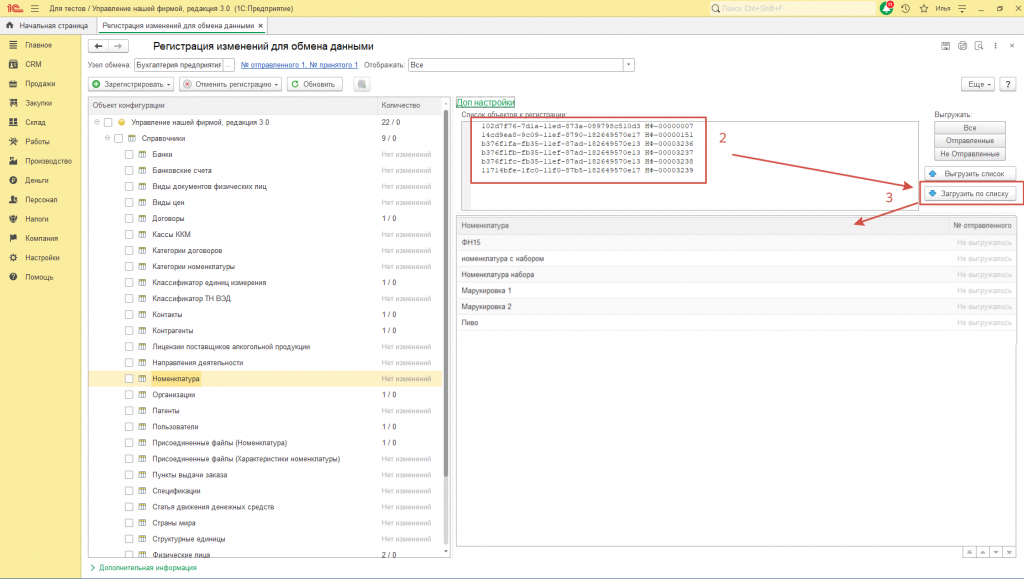Screen dimensions: 1024x579
Task: Expand Дополнительная информация section
Action: 144,568
